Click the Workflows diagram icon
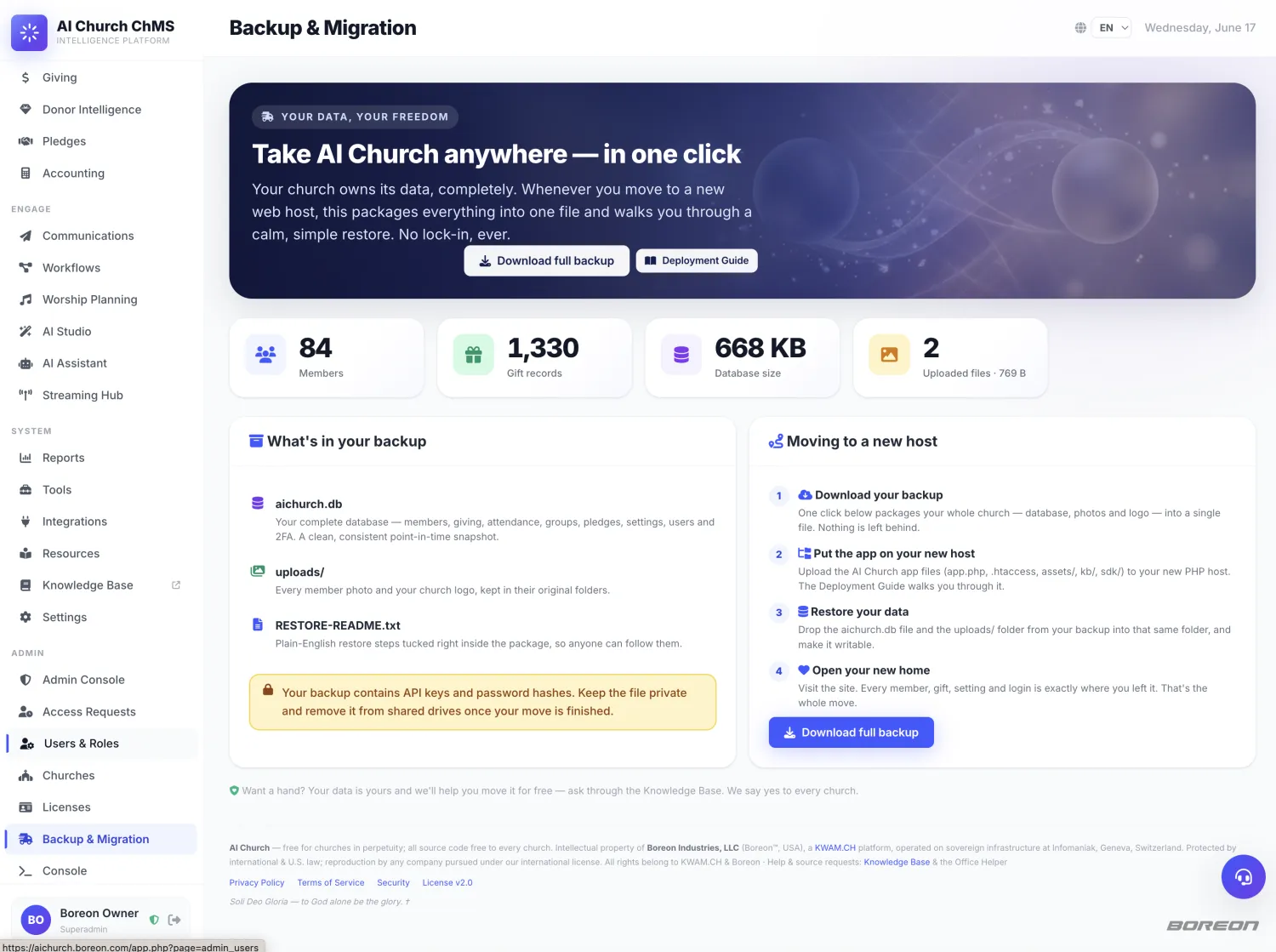Viewport: 1276px width, 952px height. [x=26, y=267]
